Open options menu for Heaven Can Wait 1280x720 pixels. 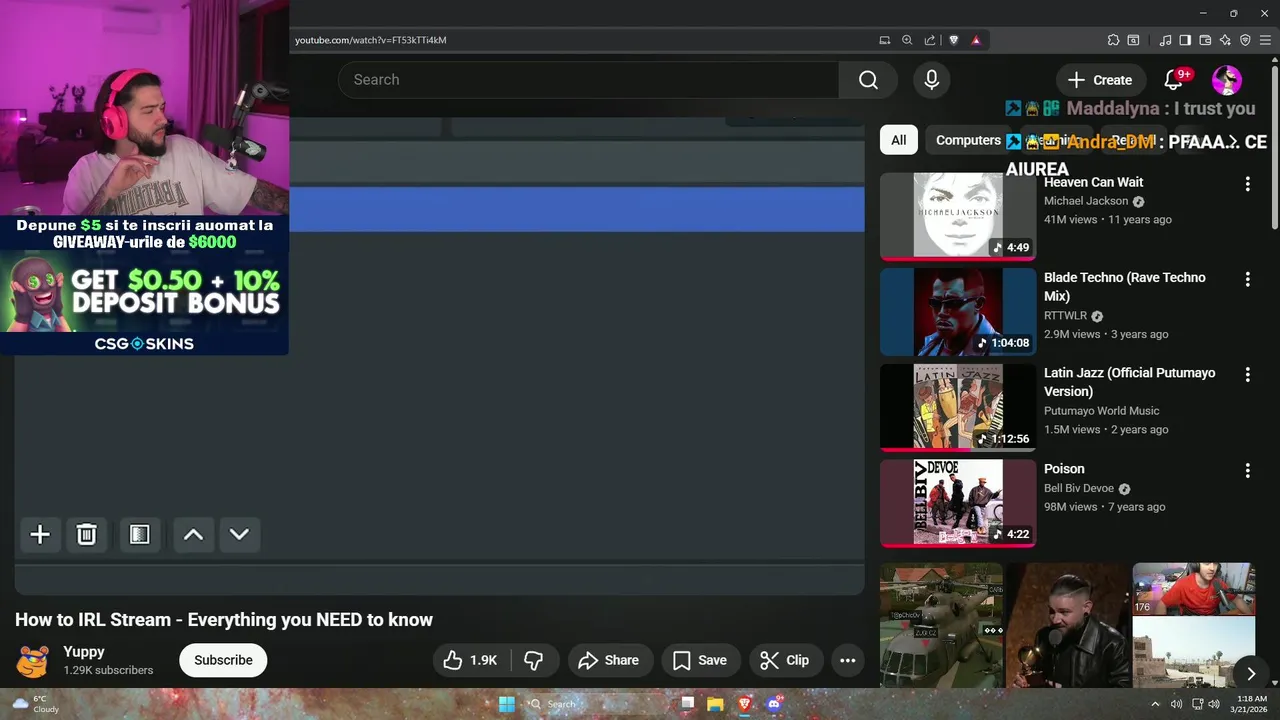pos(1247,184)
